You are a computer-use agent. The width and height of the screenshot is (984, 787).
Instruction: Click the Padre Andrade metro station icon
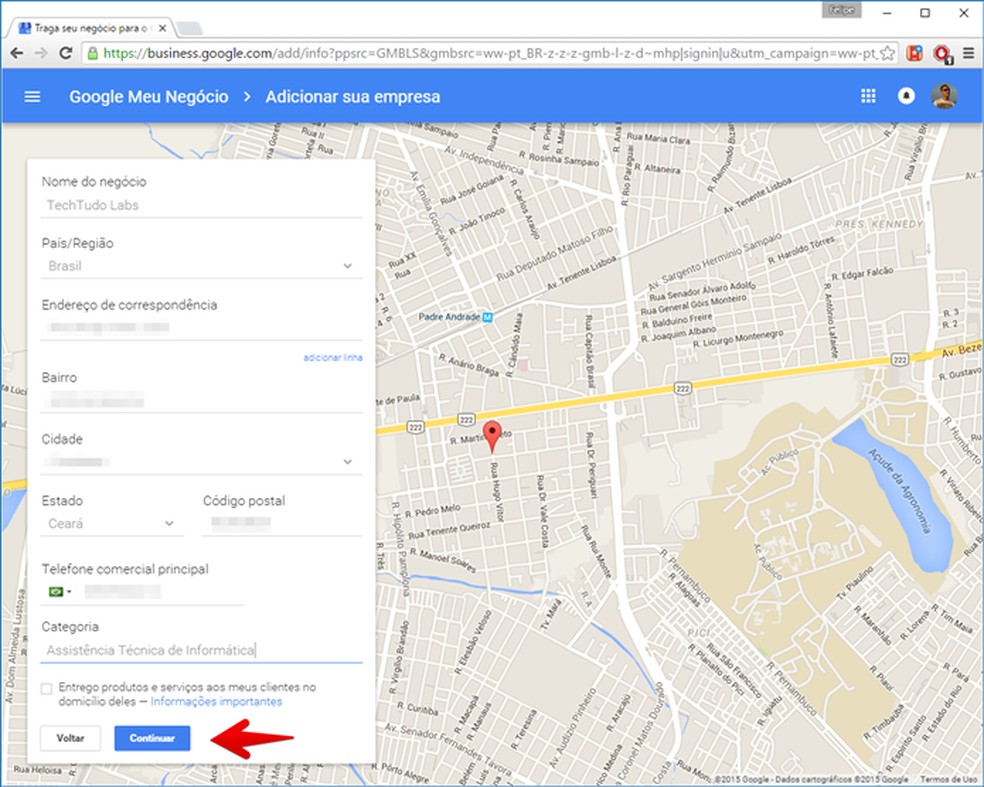(x=488, y=318)
